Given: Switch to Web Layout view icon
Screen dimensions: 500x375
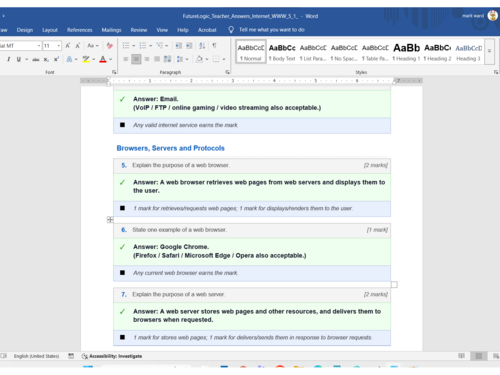Looking at the screenshot, I should coord(496,356).
